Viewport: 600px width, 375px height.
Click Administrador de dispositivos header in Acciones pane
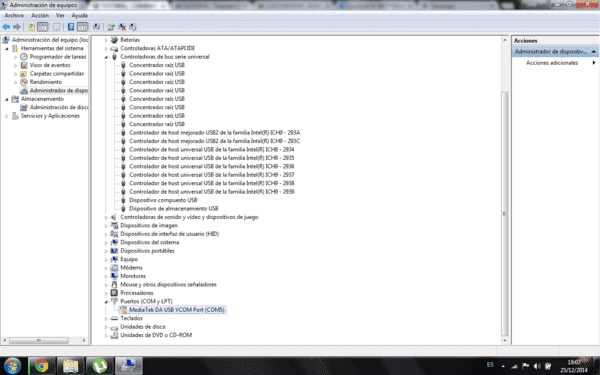pos(555,51)
